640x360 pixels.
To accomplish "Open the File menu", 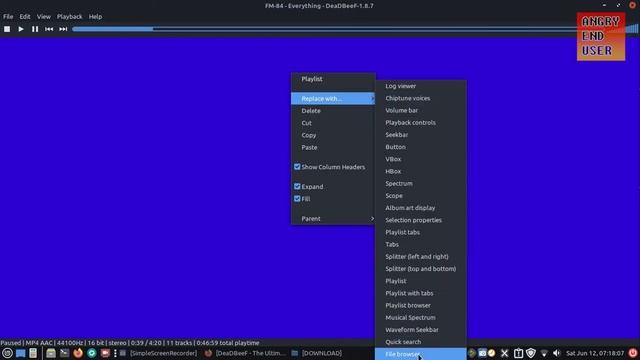I will tap(8, 17).
